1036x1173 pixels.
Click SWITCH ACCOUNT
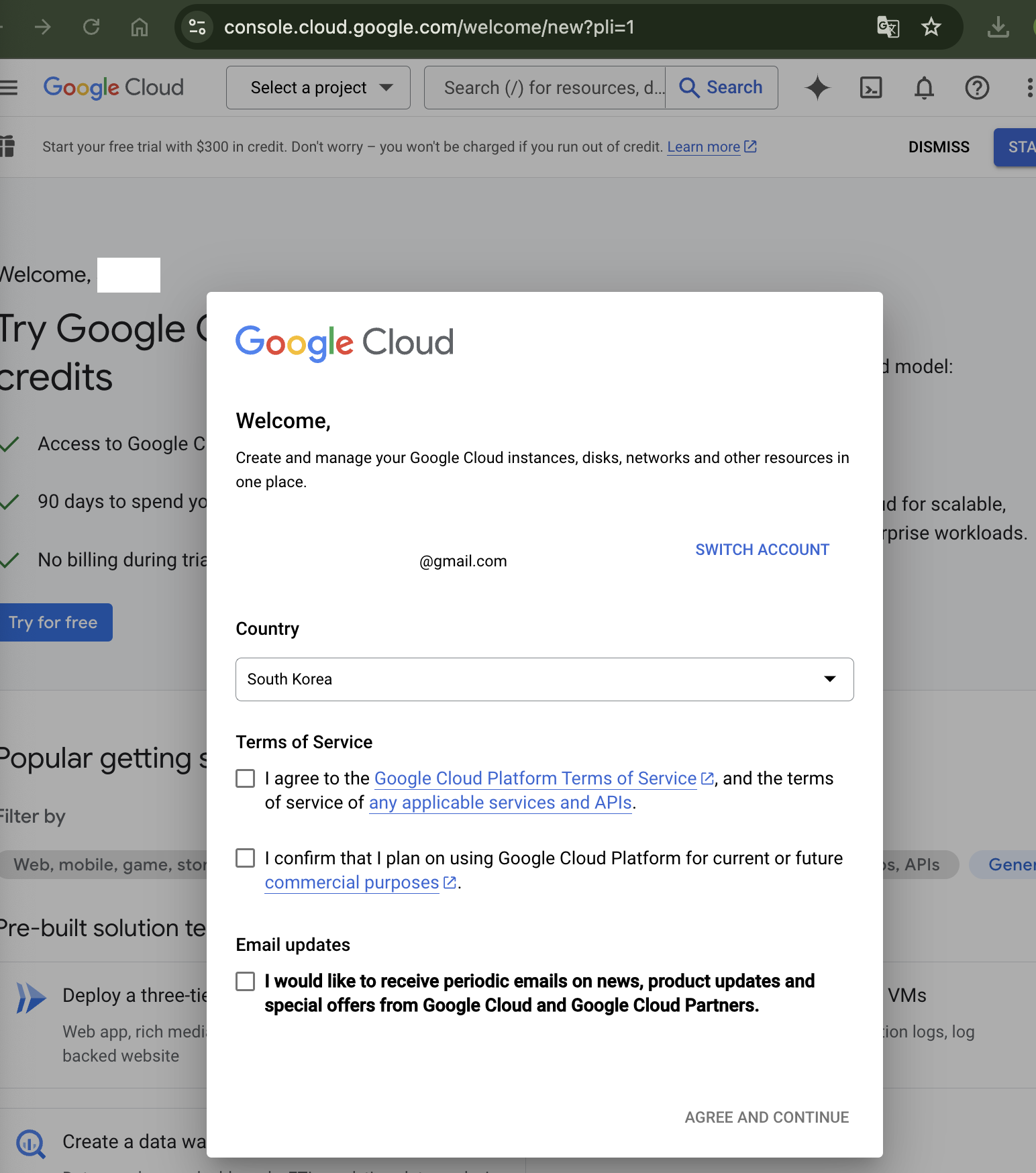coord(762,550)
